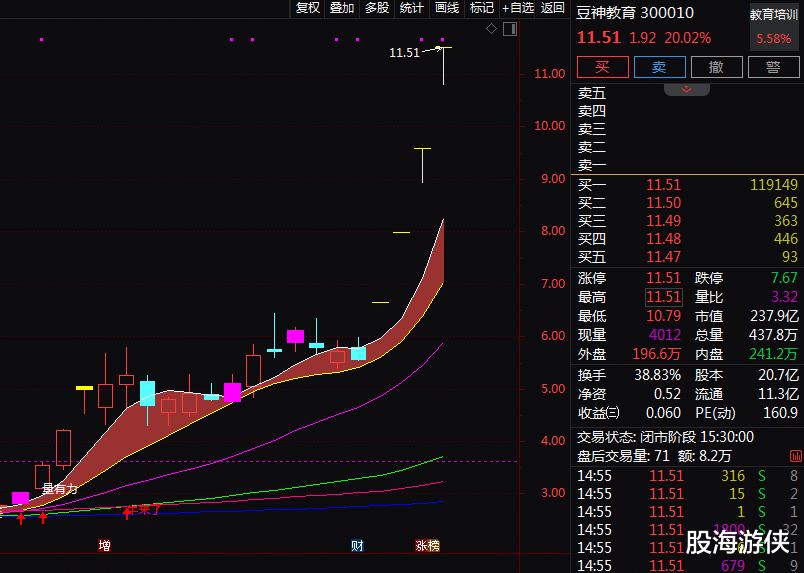This screenshot has height=573, width=804.
Task: Click the 返回 back button
Action: point(553,8)
